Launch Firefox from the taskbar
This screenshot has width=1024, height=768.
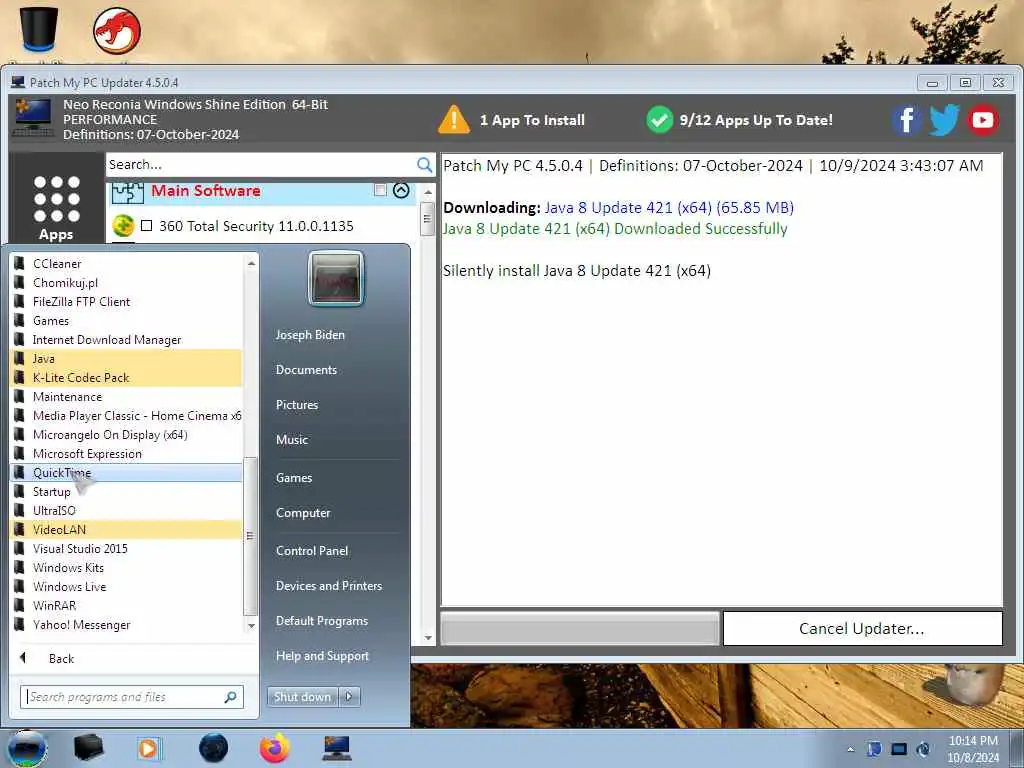(275, 748)
